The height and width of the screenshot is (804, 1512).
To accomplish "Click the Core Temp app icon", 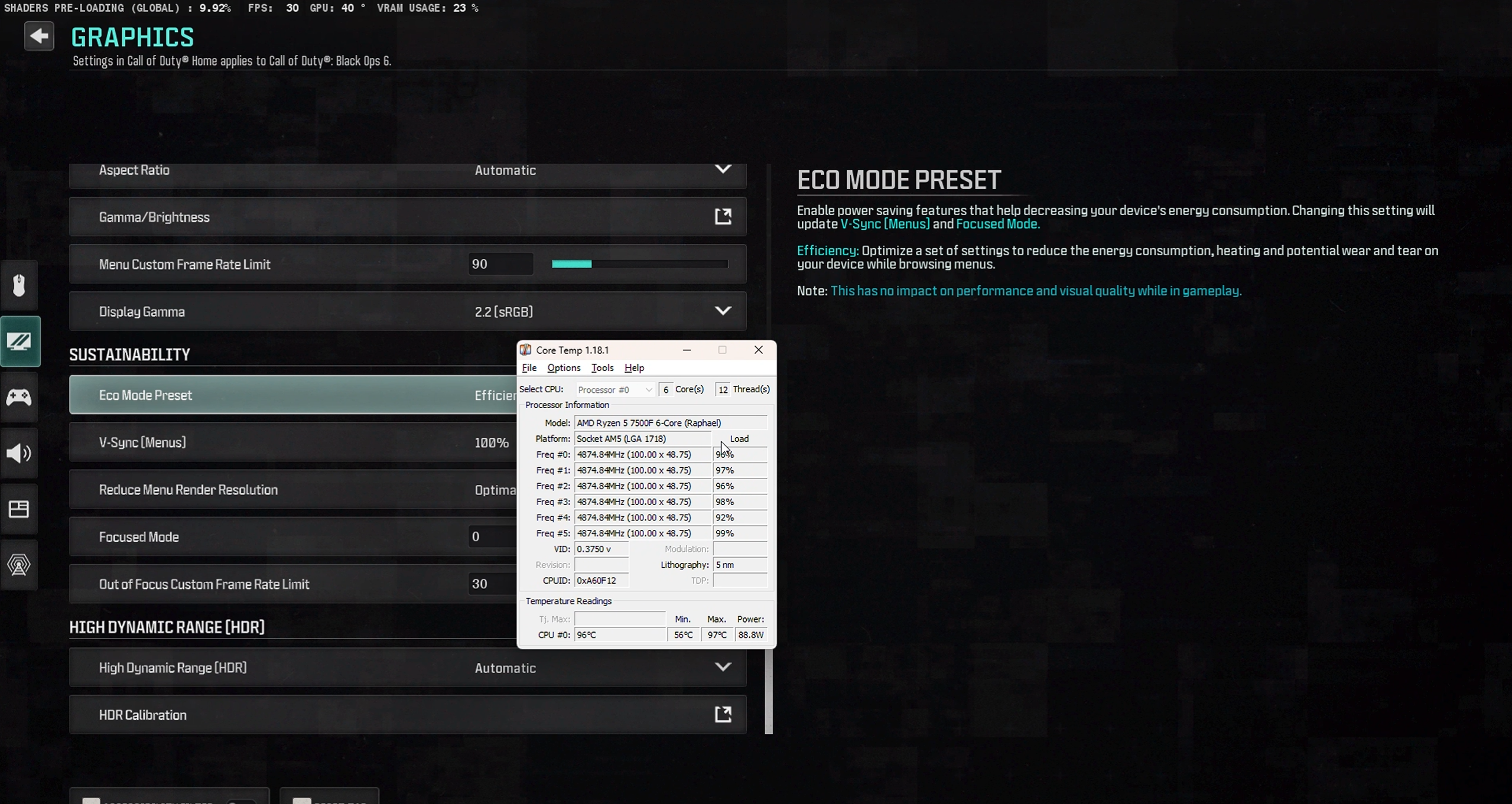I will point(526,350).
